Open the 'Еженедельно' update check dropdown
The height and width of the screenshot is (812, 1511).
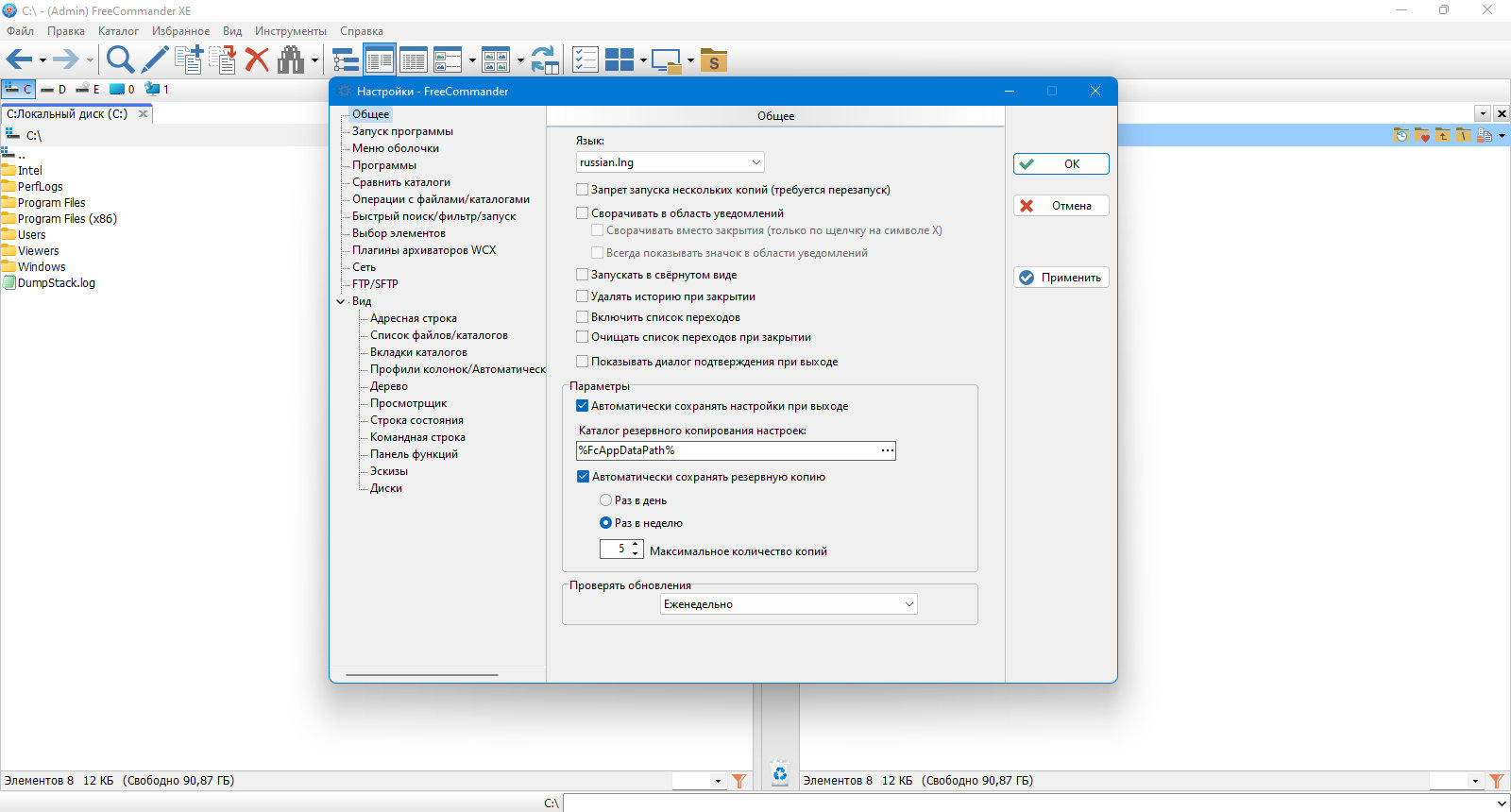tap(789, 604)
